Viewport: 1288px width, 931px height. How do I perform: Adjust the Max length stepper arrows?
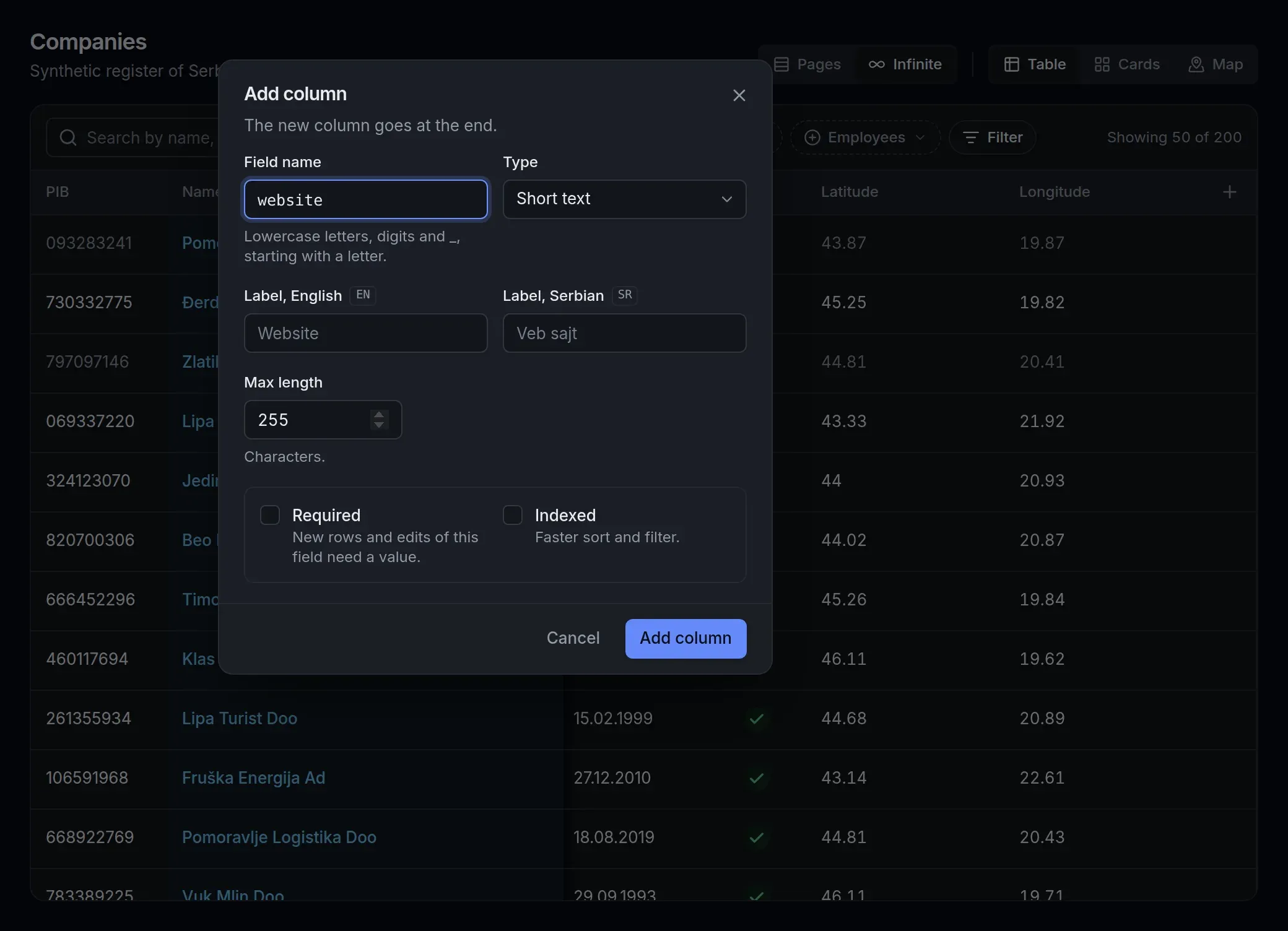[x=379, y=420]
